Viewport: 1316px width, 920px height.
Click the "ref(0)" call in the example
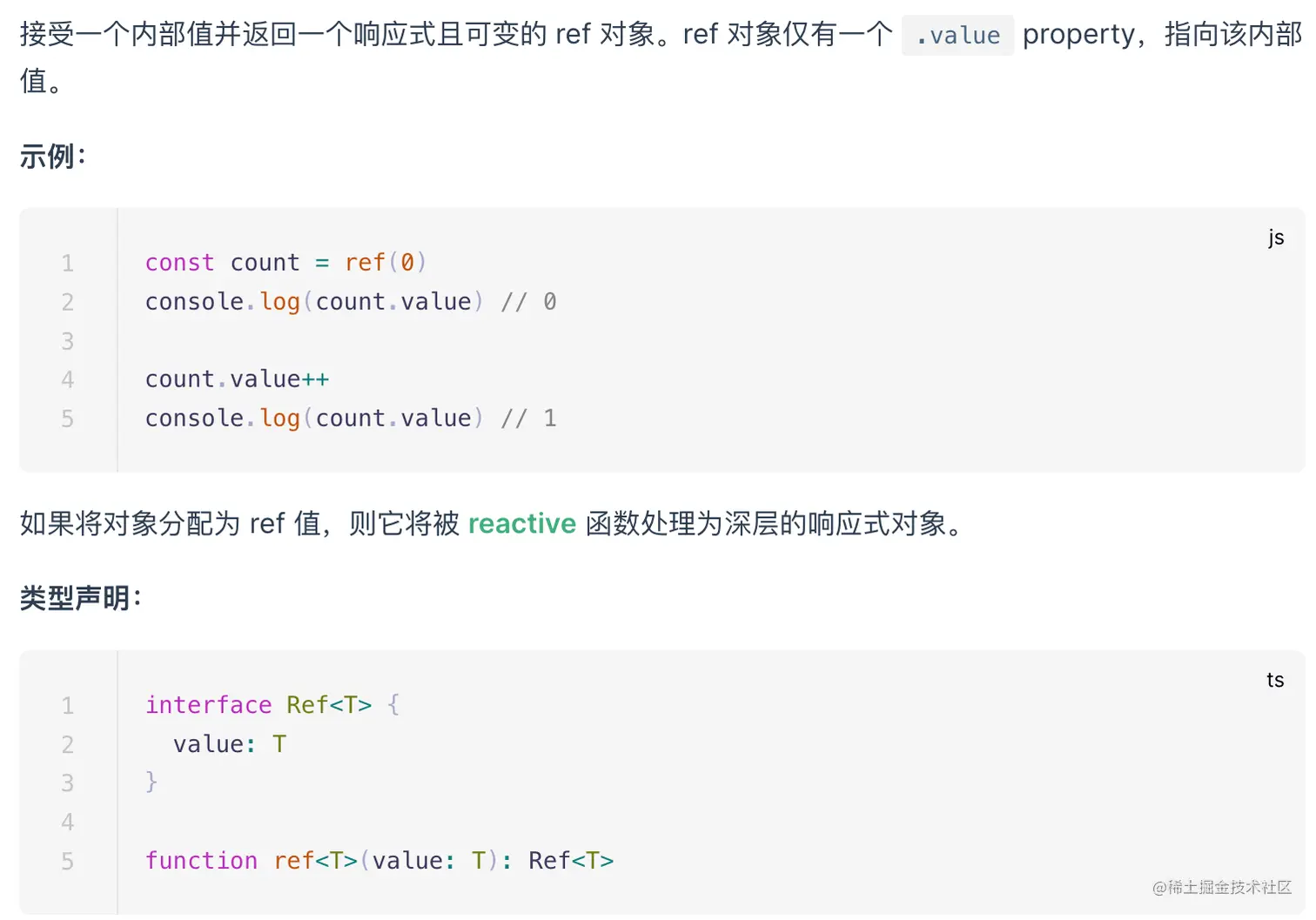click(385, 263)
